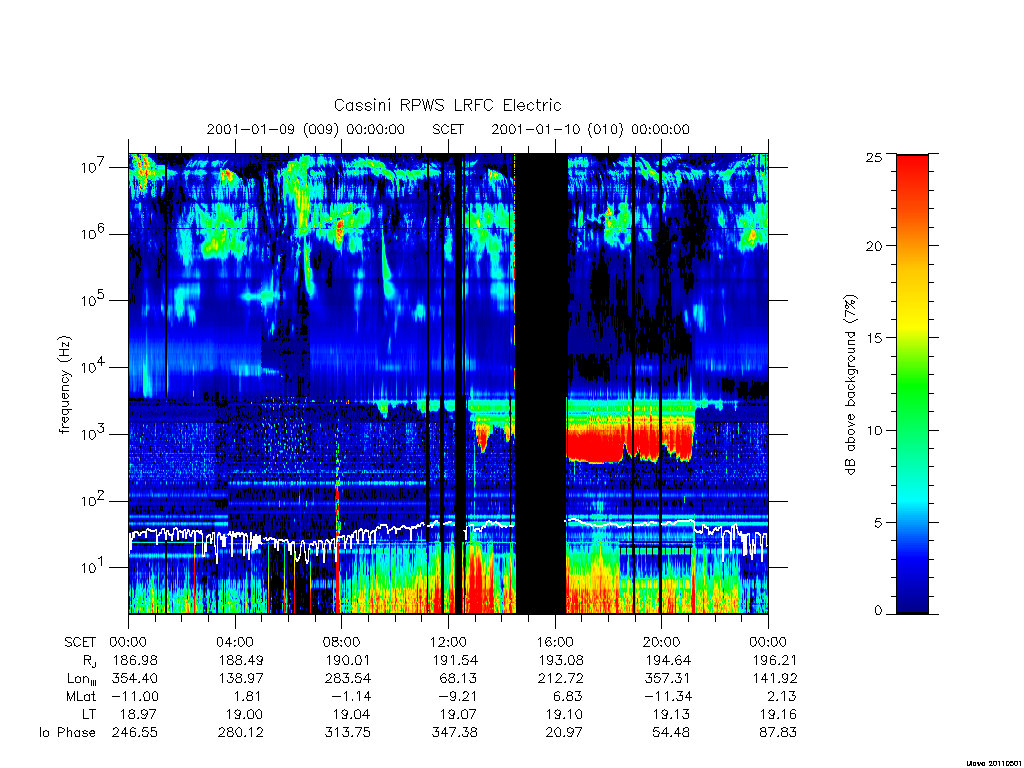
Task: Click colorbar tick value 0
Action: point(877,611)
